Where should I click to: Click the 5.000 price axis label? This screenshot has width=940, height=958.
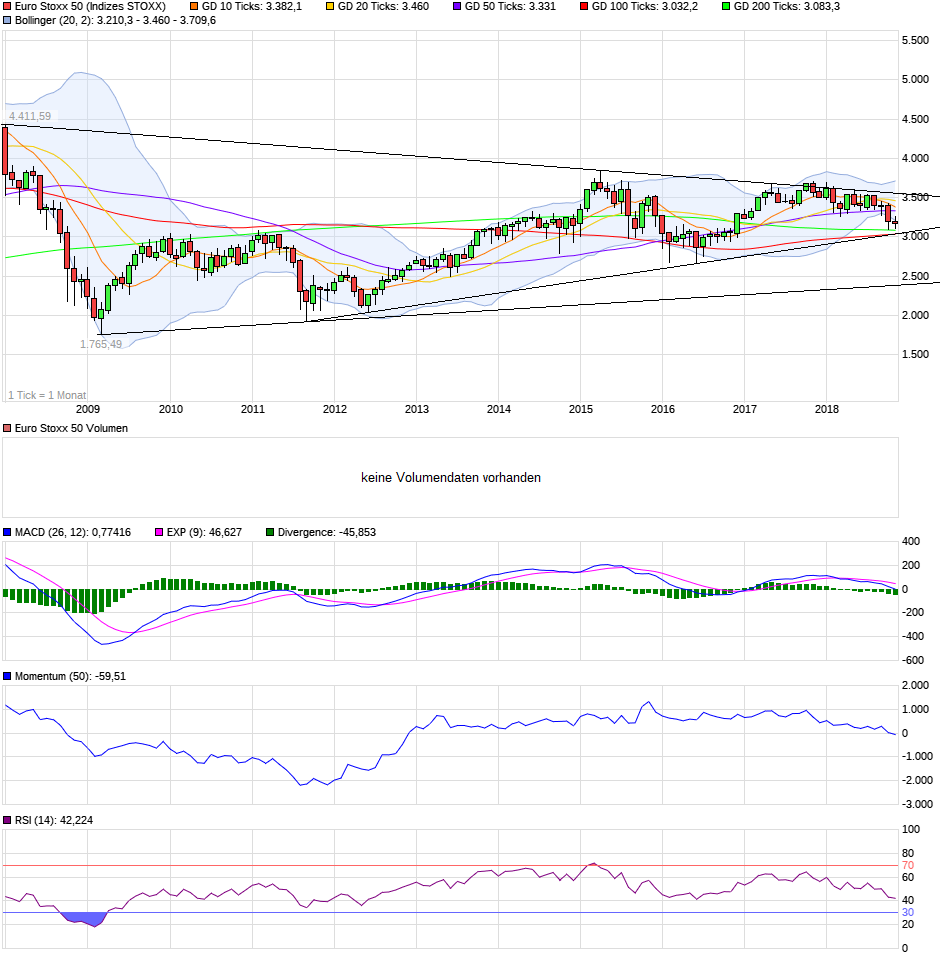tap(915, 79)
